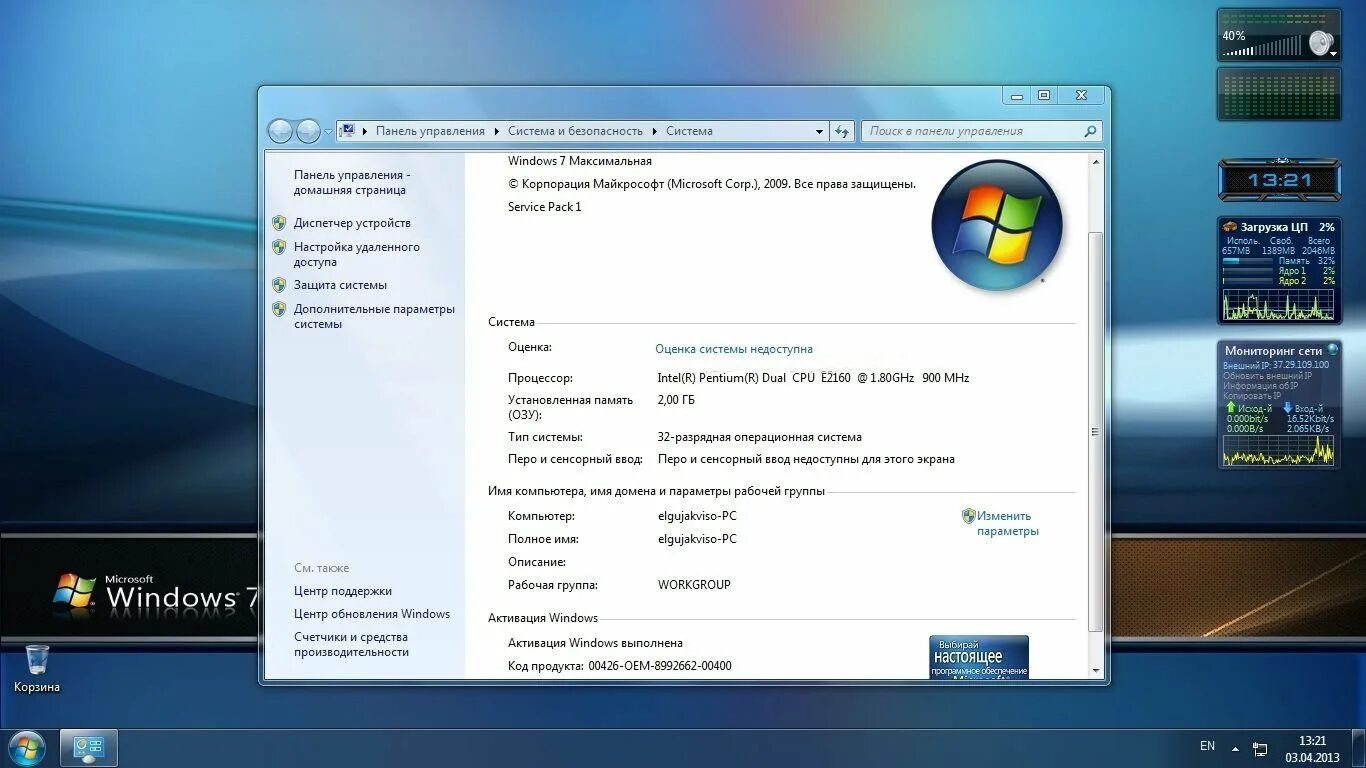1366x768 pixels.
Task: Select product code 00426-OEM-8992662-00400
Action: point(660,666)
